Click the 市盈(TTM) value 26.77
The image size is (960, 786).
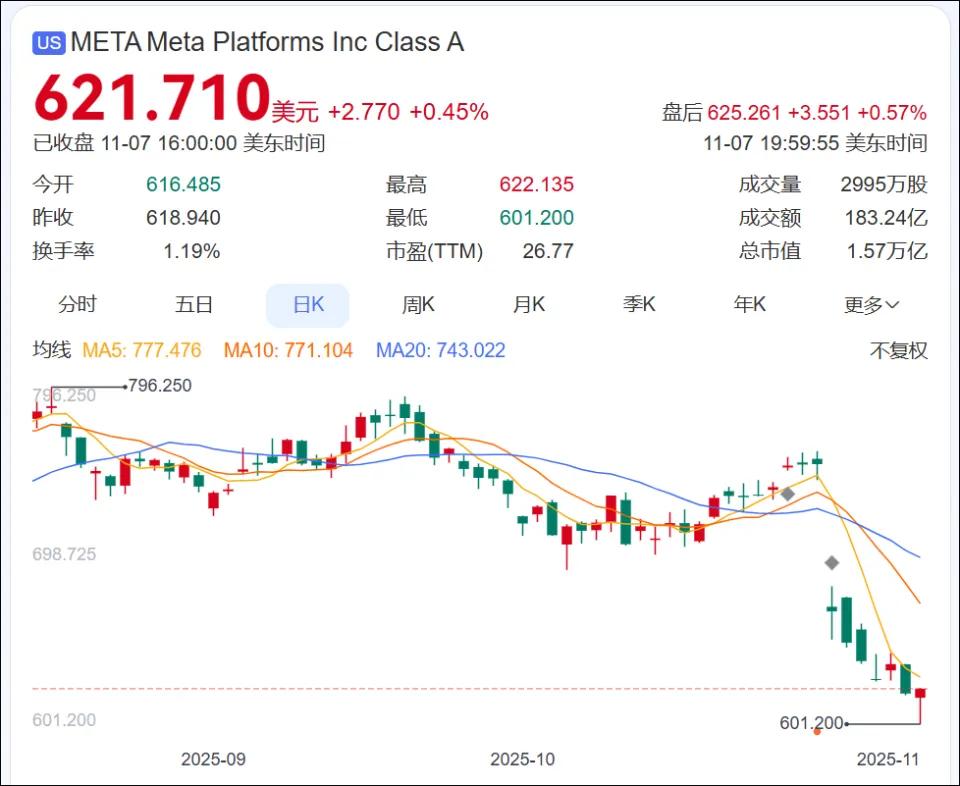[548, 251]
